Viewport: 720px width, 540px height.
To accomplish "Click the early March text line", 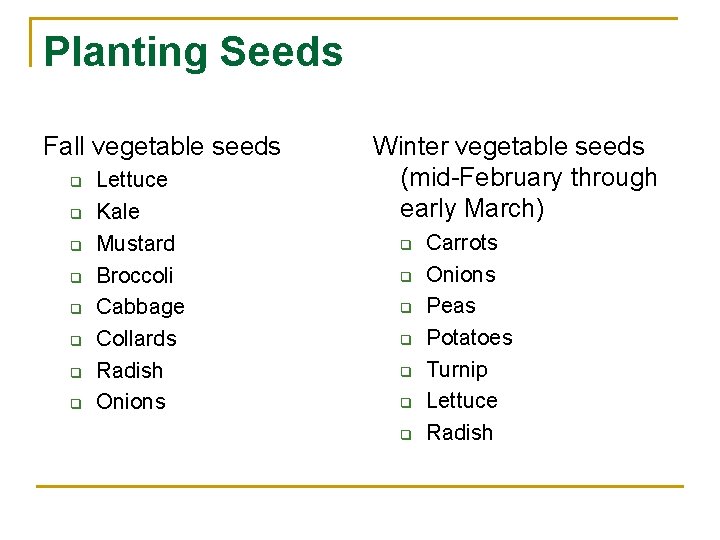I will [471, 209].
